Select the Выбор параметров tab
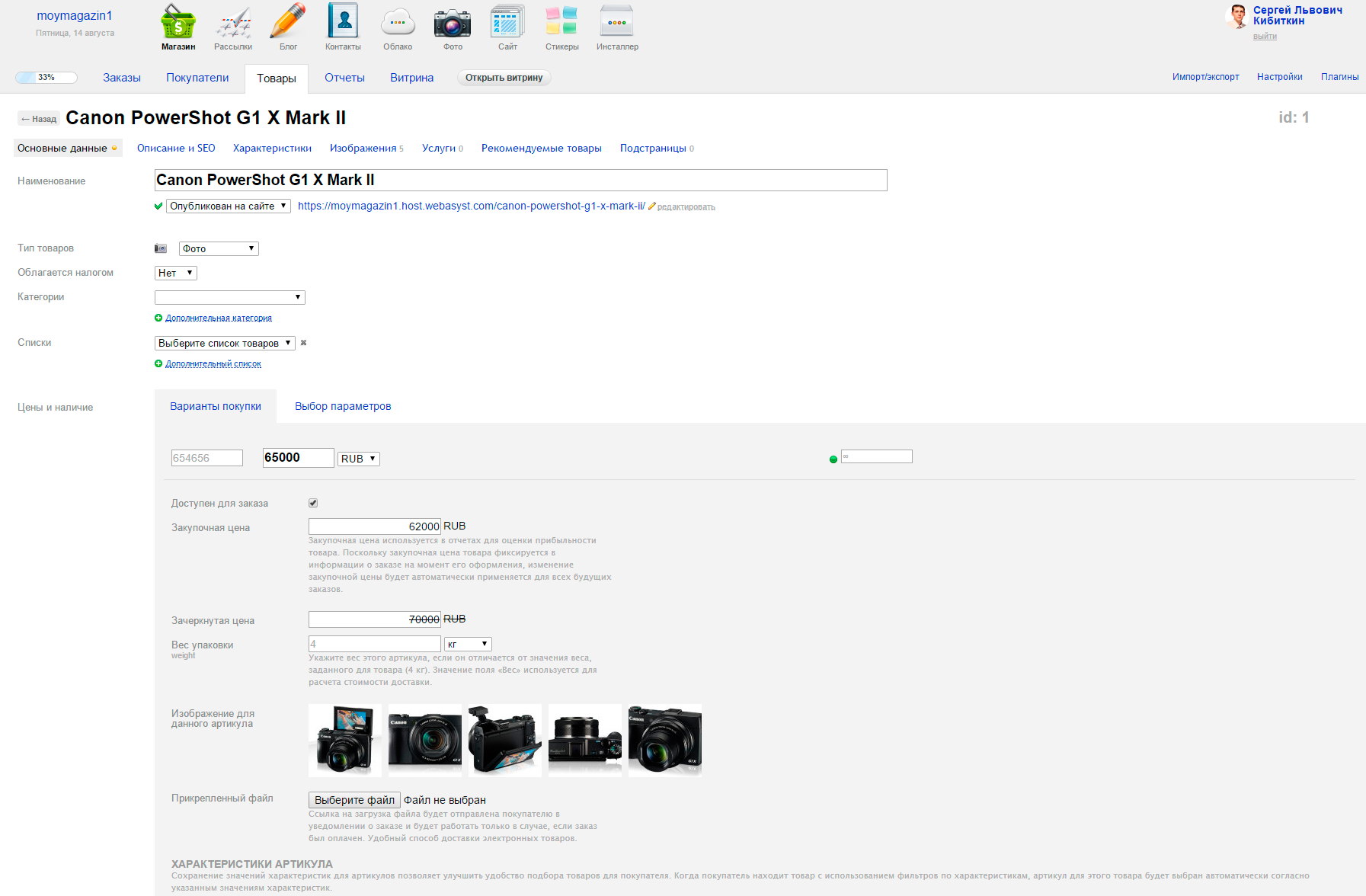The width and height of the screenshot is (1366, 896). [343, 406]
